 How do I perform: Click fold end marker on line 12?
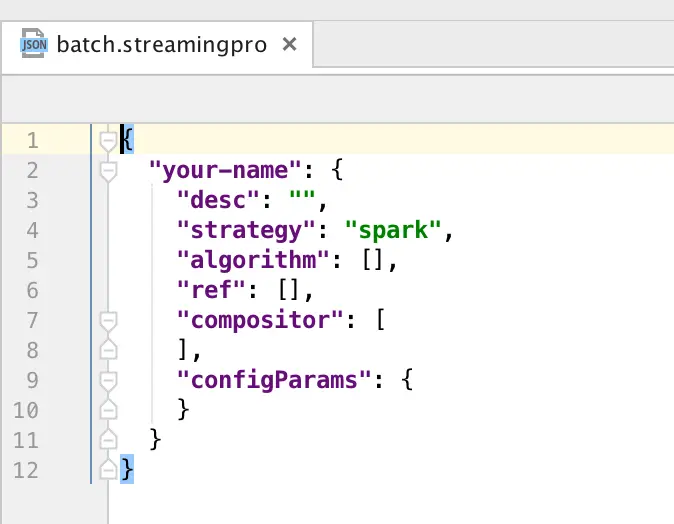pos(108,470)
